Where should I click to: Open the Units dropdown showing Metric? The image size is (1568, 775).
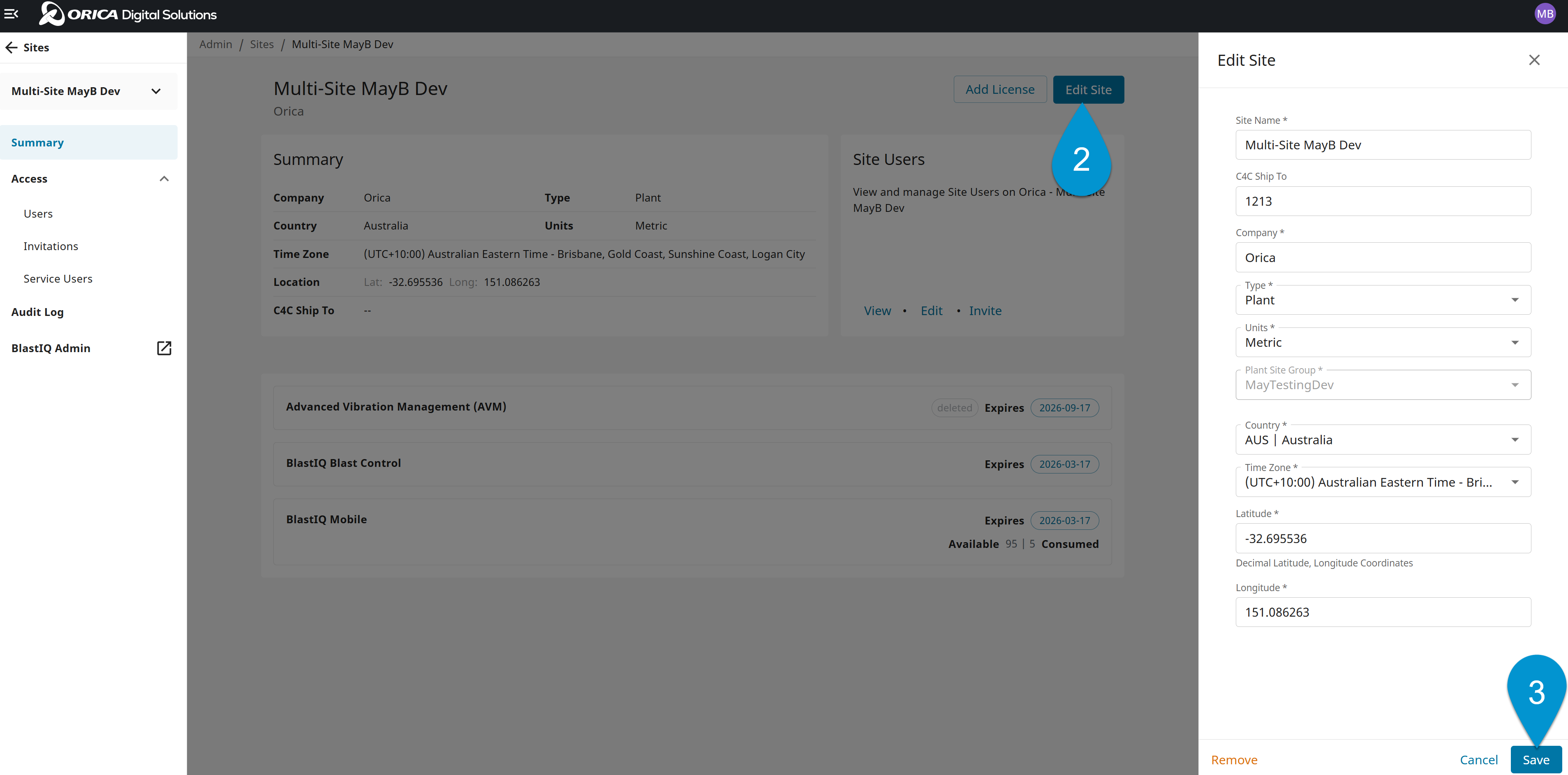[1383, 342]
